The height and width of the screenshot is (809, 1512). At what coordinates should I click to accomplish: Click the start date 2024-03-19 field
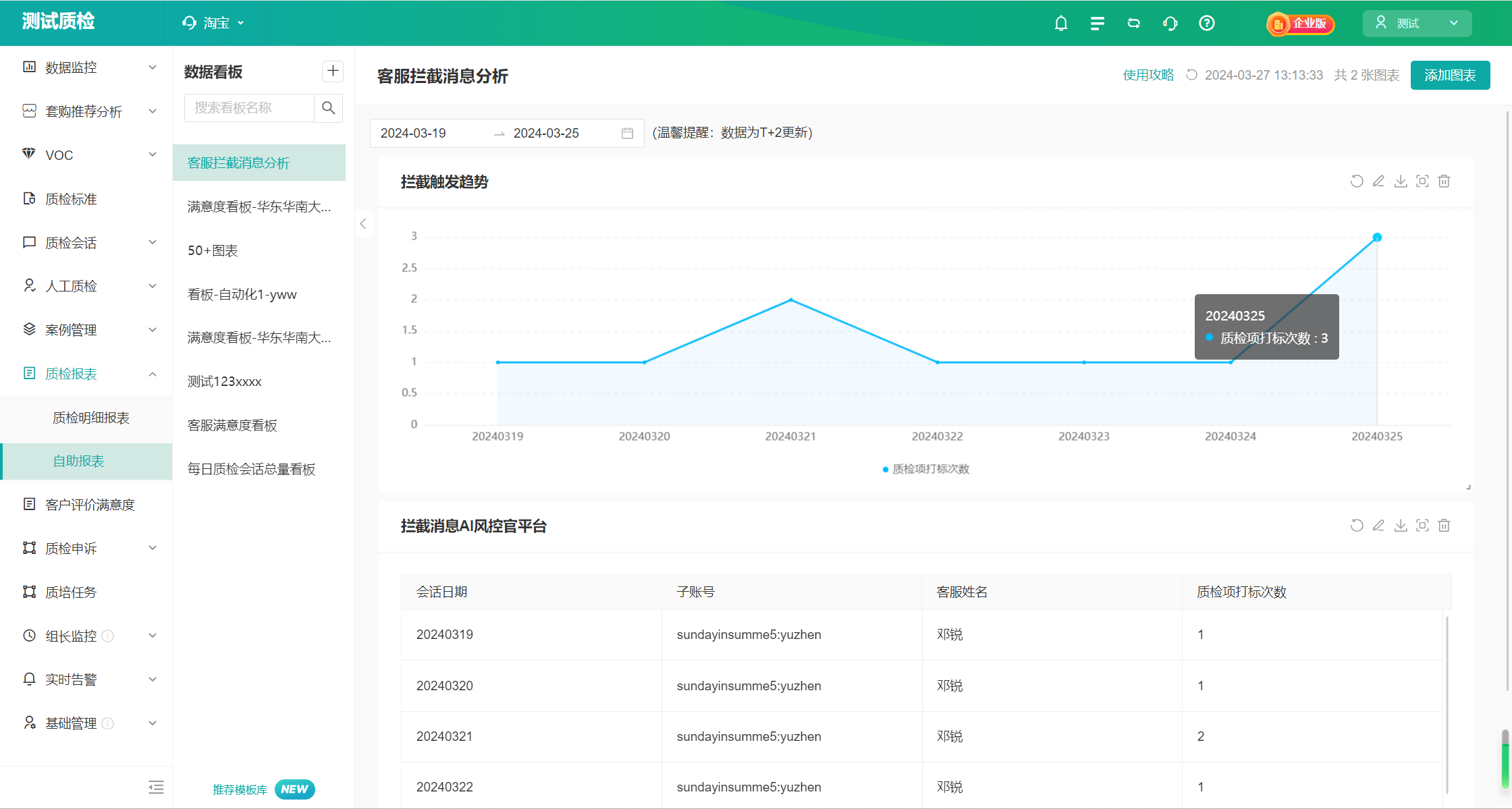(x=432, y=134)
